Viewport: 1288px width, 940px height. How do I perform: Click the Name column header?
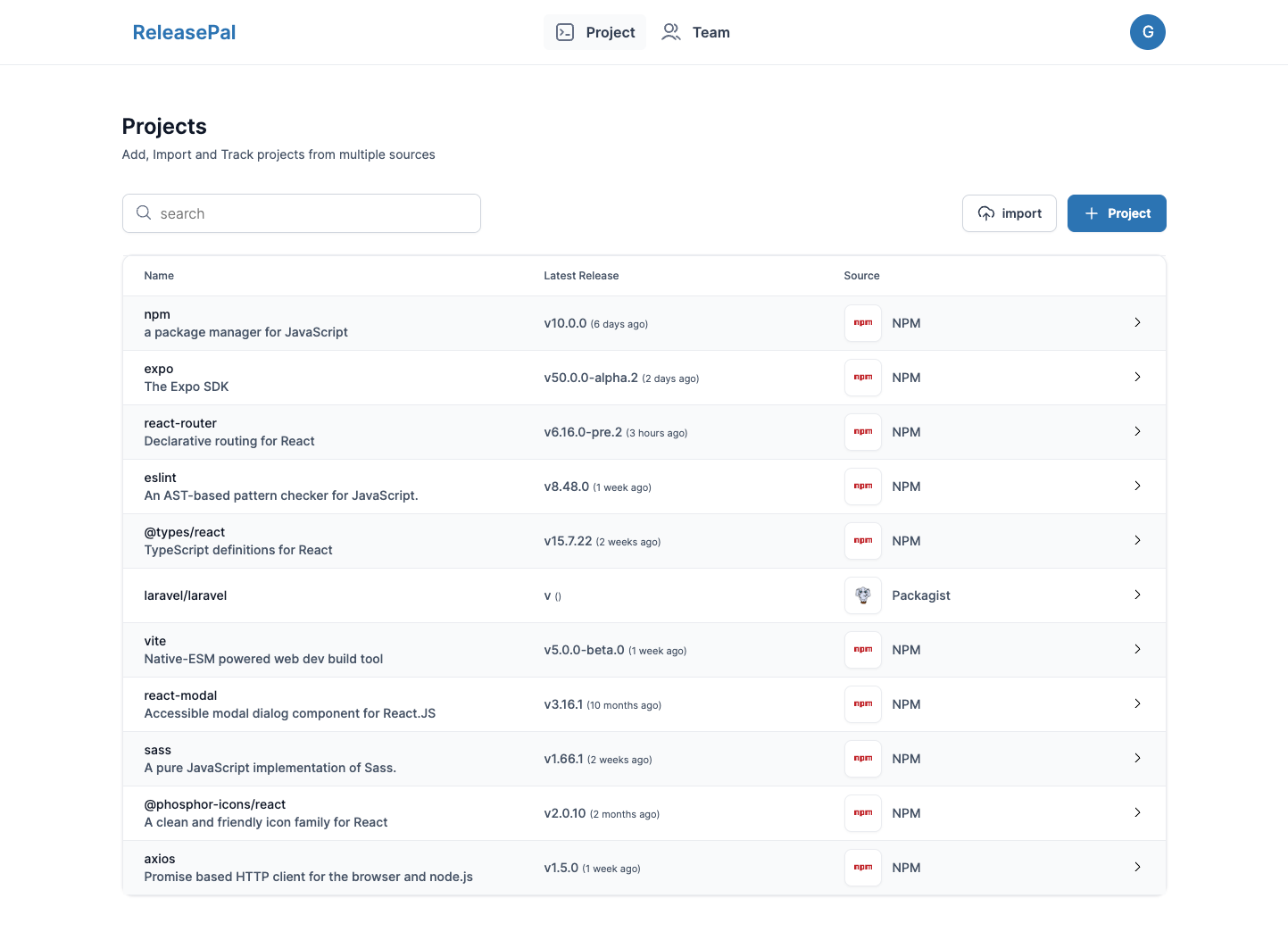(159, 276)
